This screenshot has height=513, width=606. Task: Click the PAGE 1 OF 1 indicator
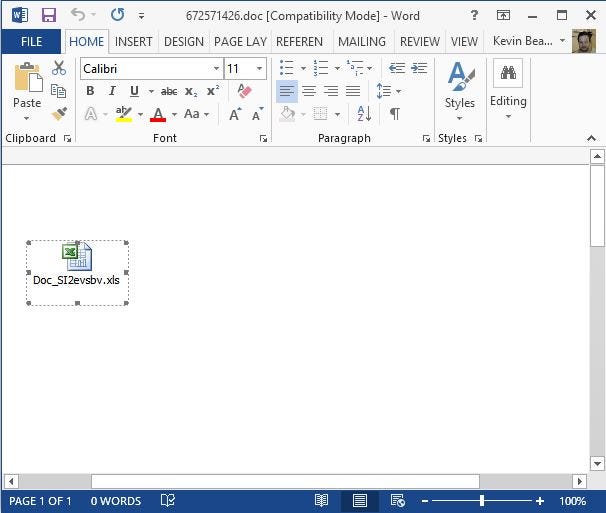click(40, 501)
